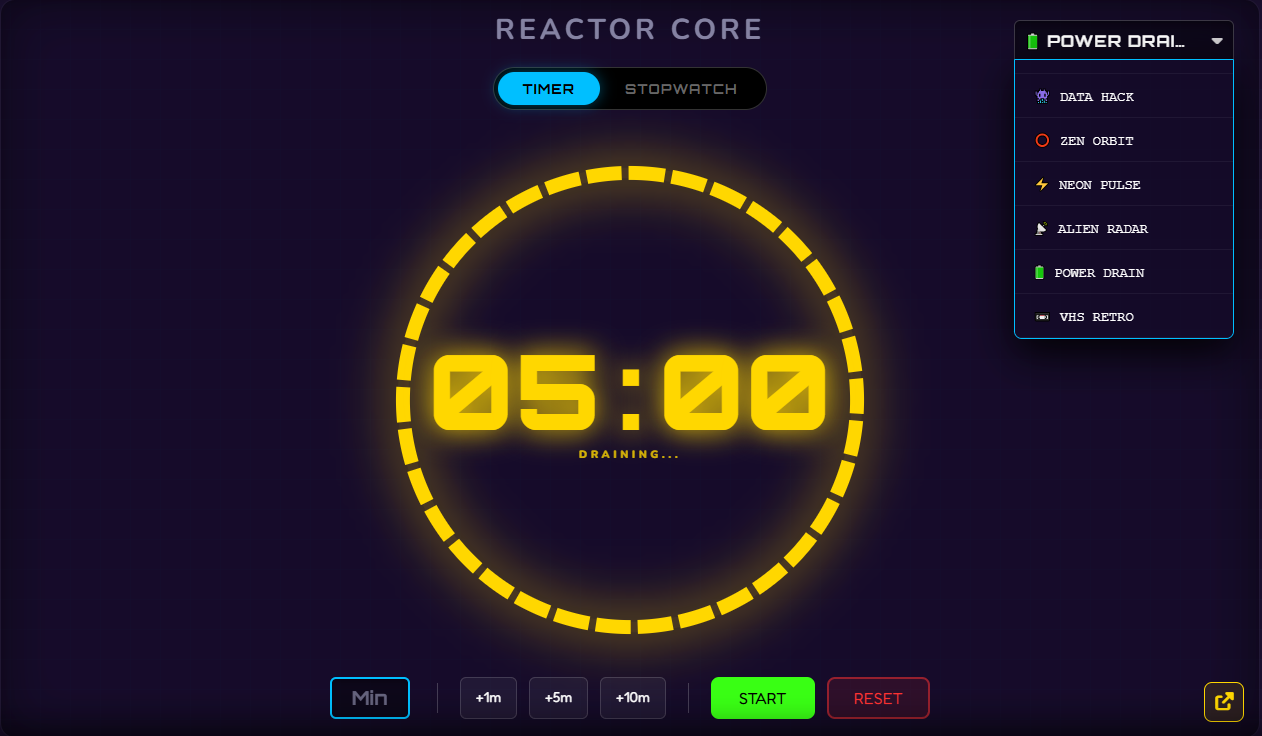Select DATA HACK from the theme menu
Viewport: 1262px width, 736px height.
click(1095, 96)
